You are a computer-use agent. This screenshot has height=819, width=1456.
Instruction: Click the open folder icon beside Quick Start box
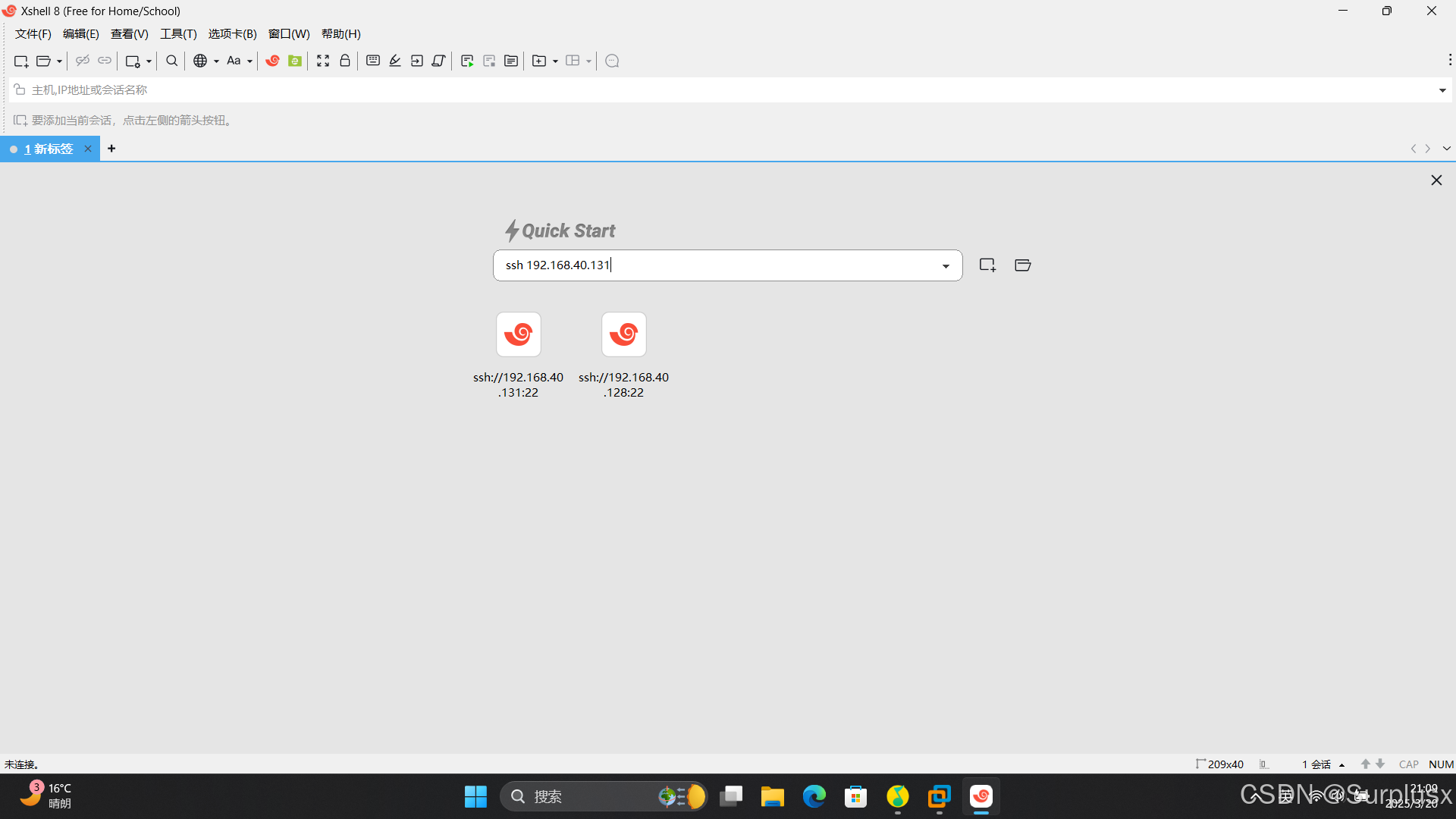[x=1022, y=265]
